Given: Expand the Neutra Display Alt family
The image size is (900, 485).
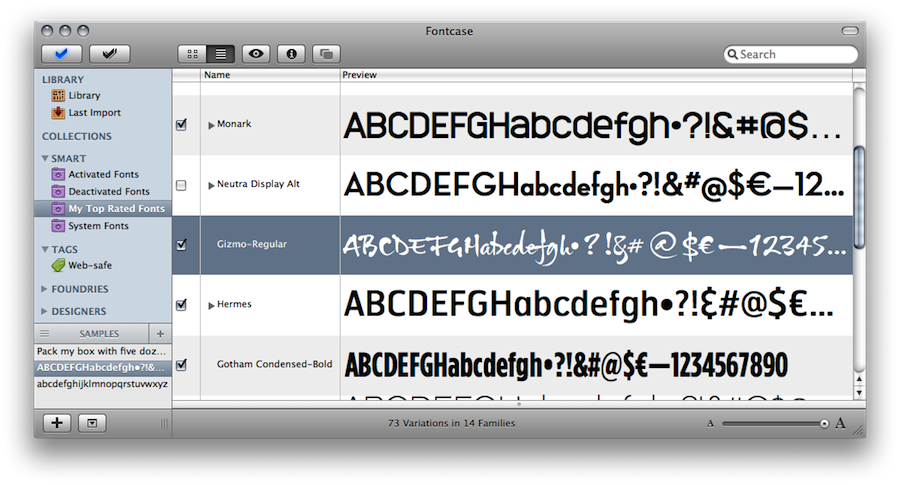Looking at the screenshot, I should click(211, 185).
